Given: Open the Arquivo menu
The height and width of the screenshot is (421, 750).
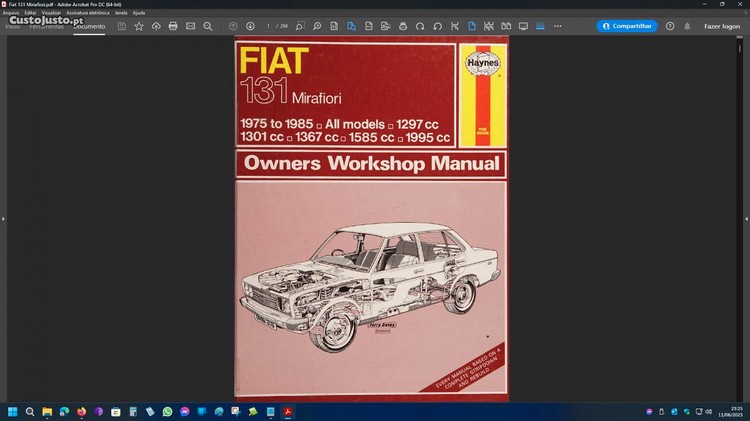Looking at the screenshot, I should tap(11, 13).
